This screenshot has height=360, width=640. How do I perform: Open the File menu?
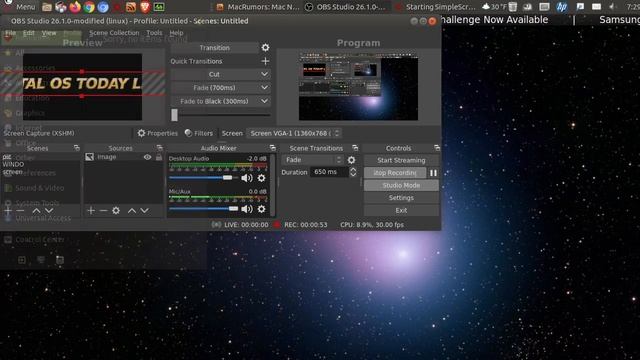(x=11, y=33)
